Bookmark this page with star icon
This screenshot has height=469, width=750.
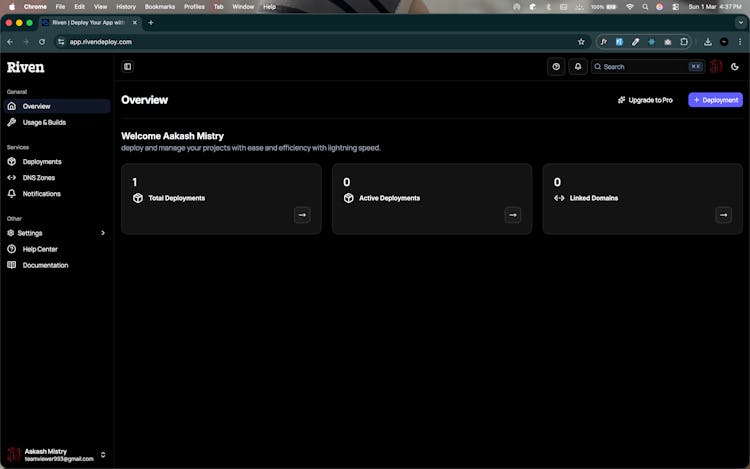pos(581,42)
